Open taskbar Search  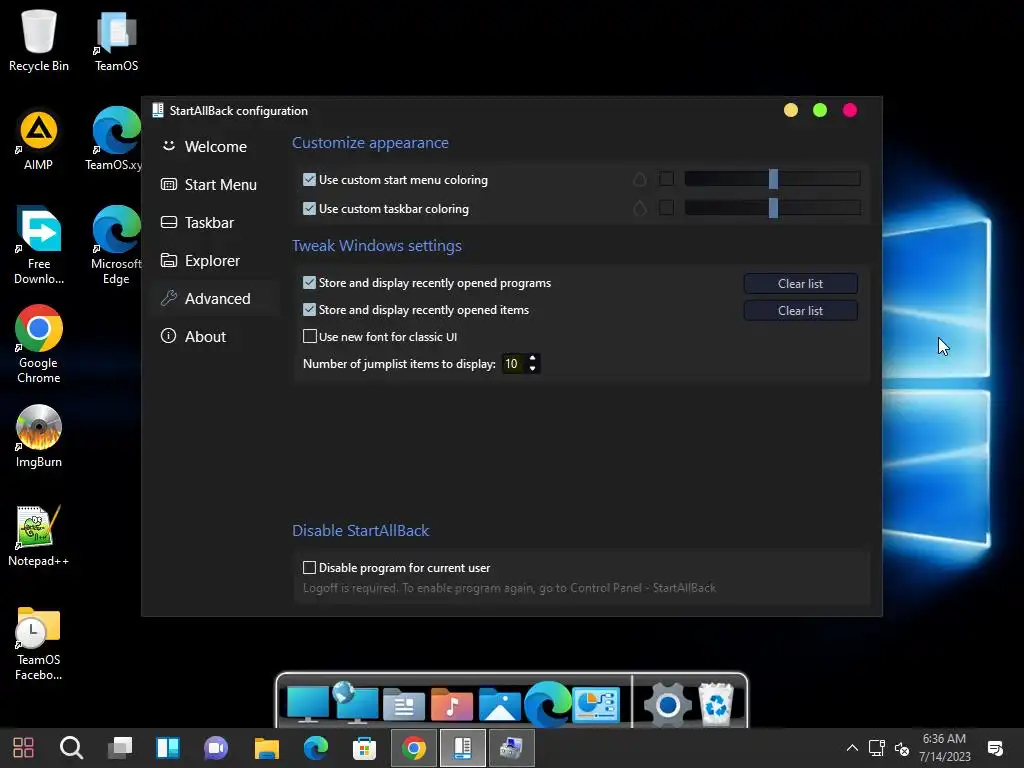71,748
